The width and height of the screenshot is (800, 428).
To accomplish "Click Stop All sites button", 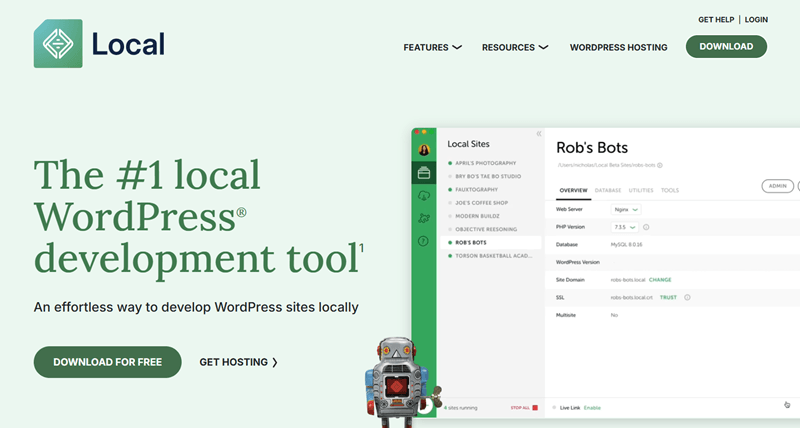I will point(524,408).
